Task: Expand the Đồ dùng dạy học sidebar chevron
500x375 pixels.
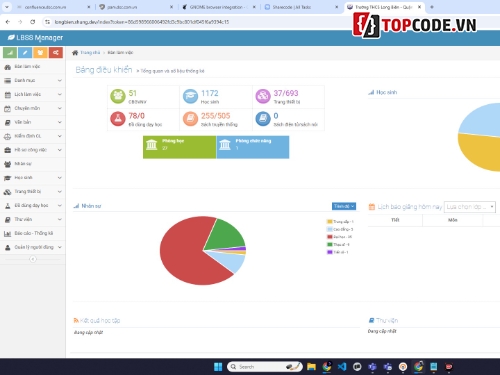Action: click(60, 205)
